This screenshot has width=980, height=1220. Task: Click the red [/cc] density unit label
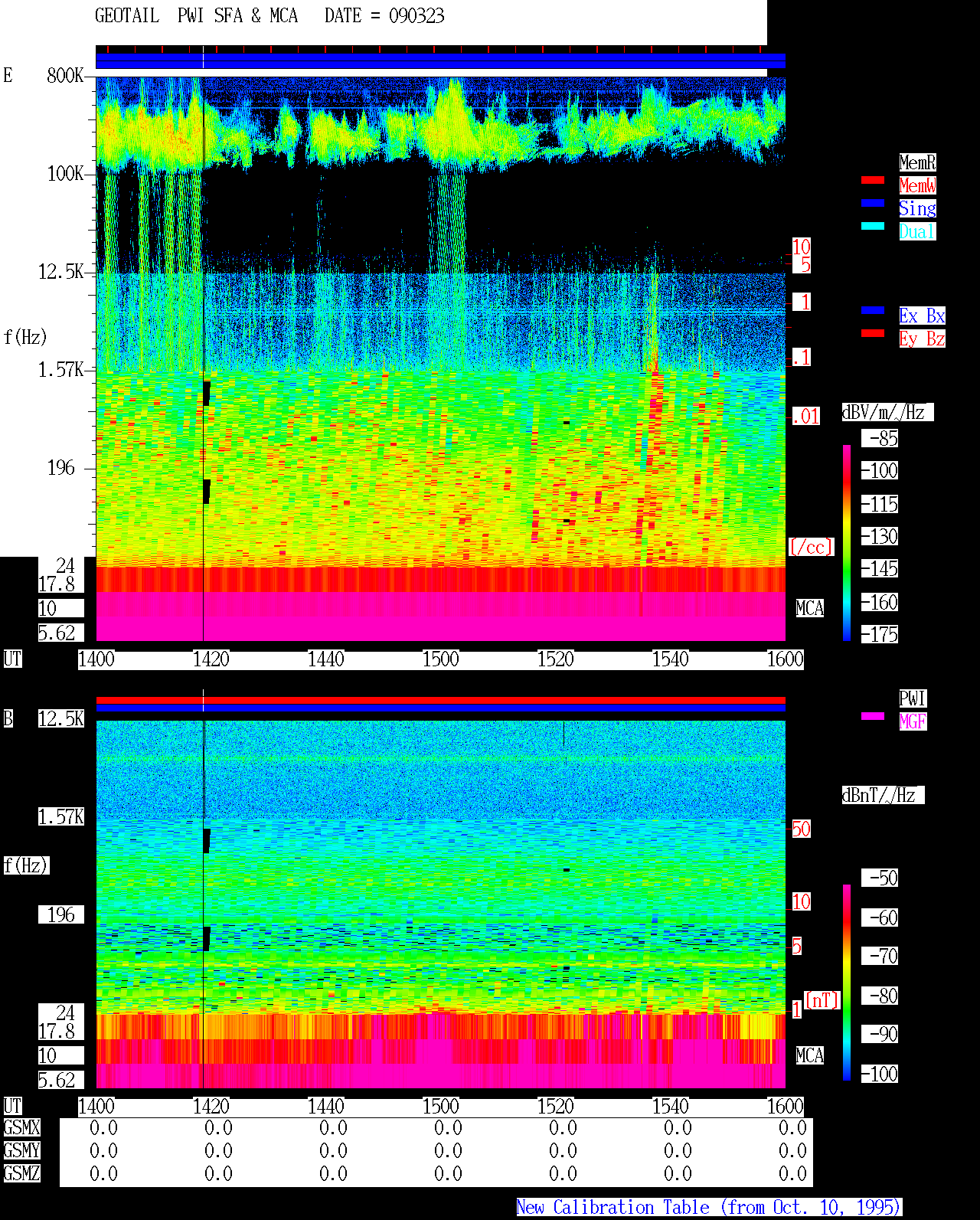pyautogui.click(x=811, y=547)
